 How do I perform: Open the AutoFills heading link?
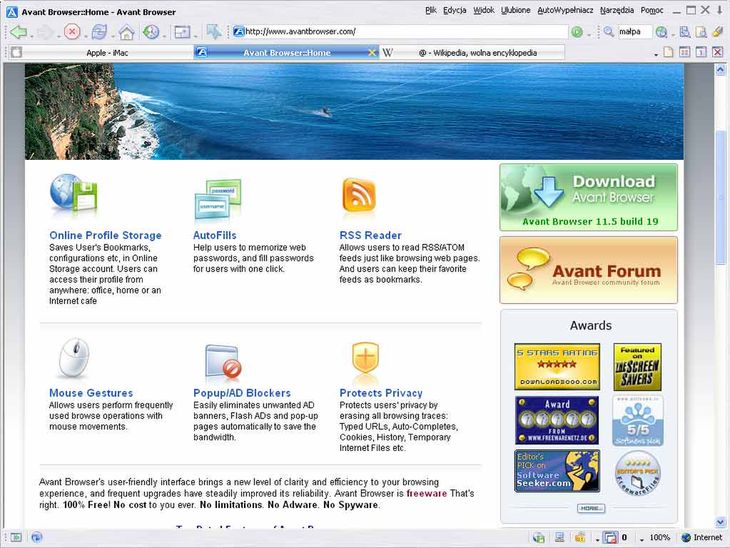point(215,235)
